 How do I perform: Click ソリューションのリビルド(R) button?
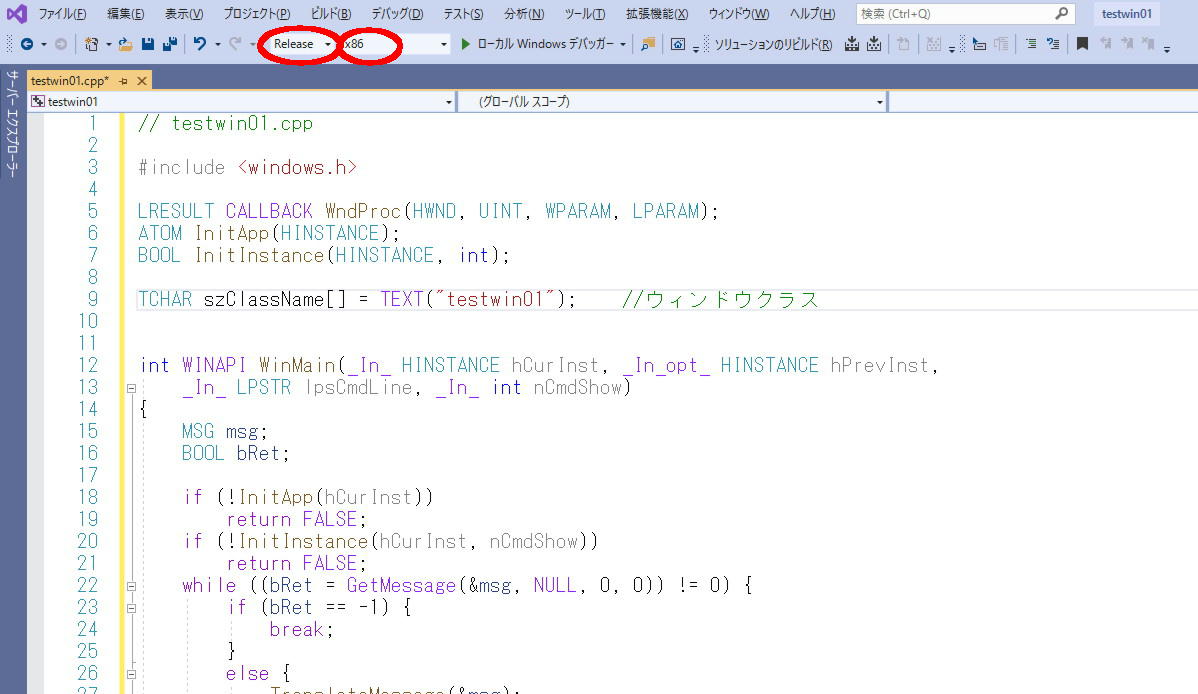coord(773,44)
